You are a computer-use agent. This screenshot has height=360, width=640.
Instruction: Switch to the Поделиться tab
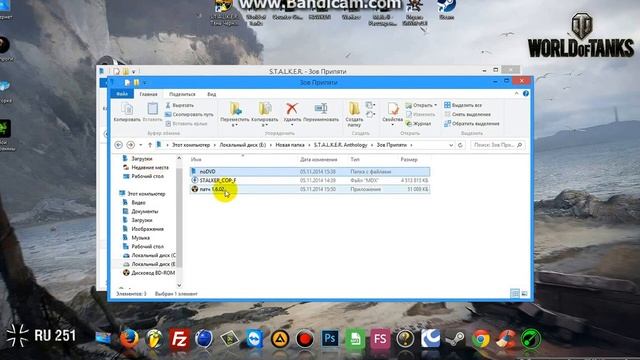pos(182,94)
